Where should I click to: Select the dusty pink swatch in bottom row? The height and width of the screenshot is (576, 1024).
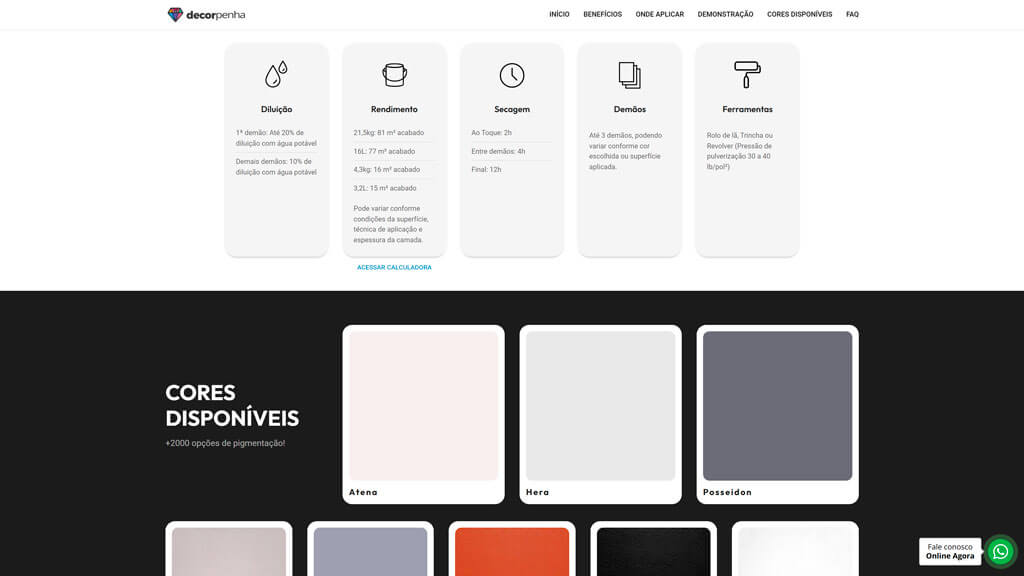229,551
